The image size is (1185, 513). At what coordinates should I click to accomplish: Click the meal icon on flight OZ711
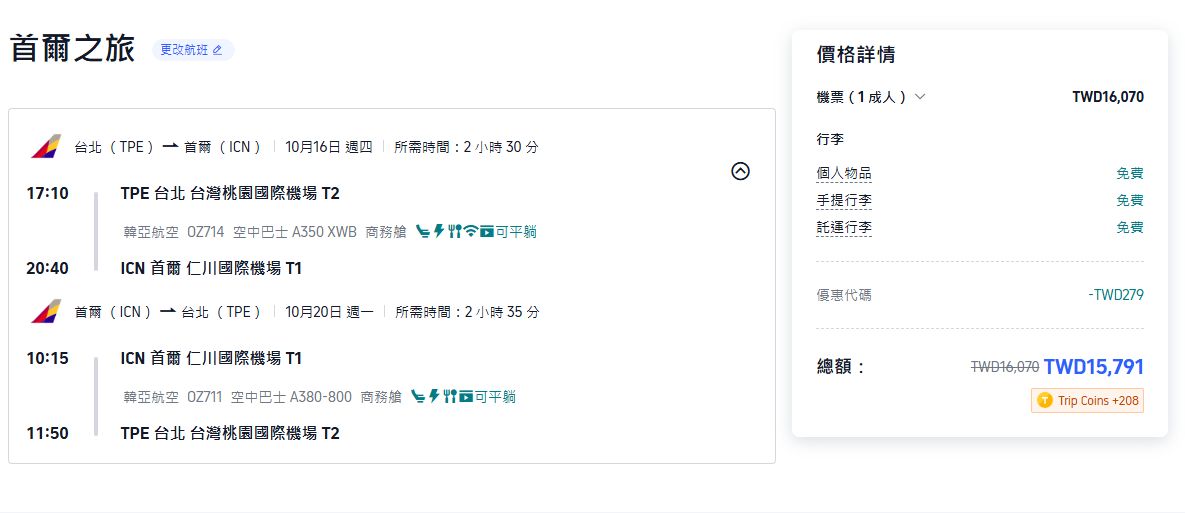point(449,397)
